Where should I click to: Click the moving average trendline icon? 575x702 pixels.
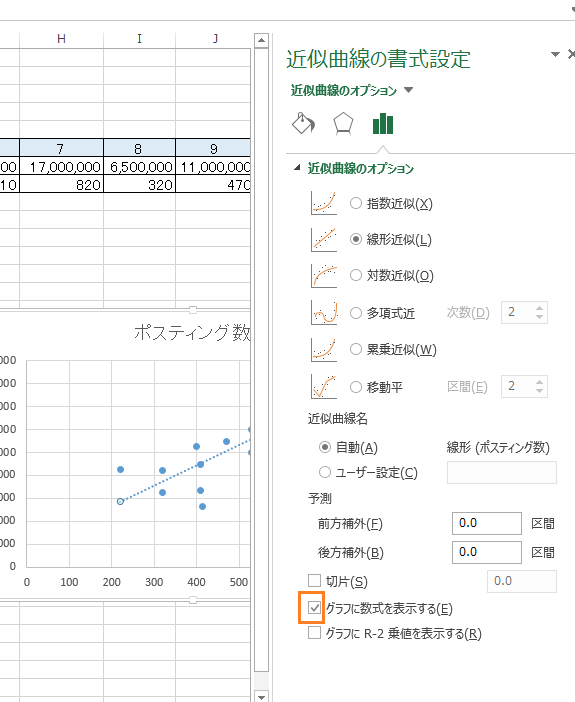324,386
